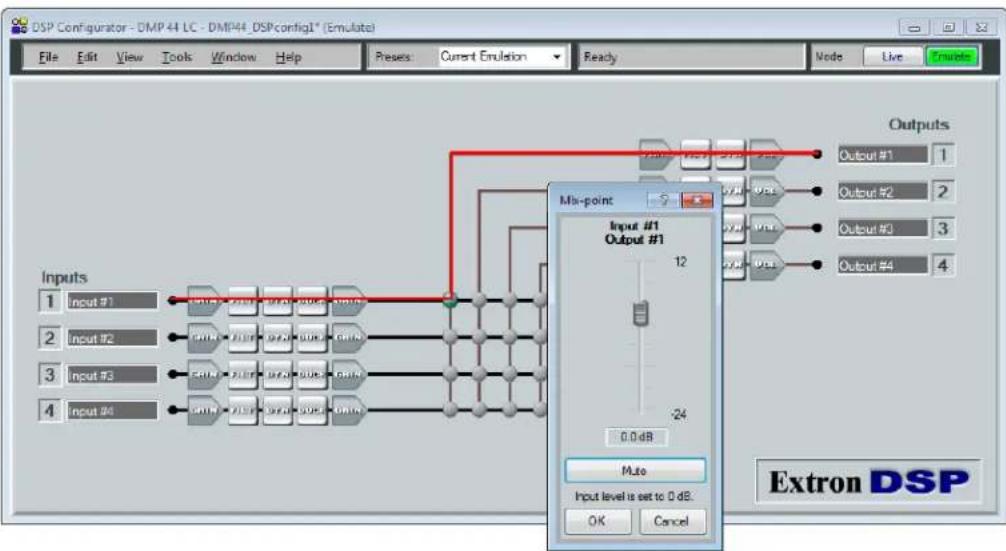Click the Input #1 name field
The height and width of the screenshot is (551, 1006).
(112, 301)
